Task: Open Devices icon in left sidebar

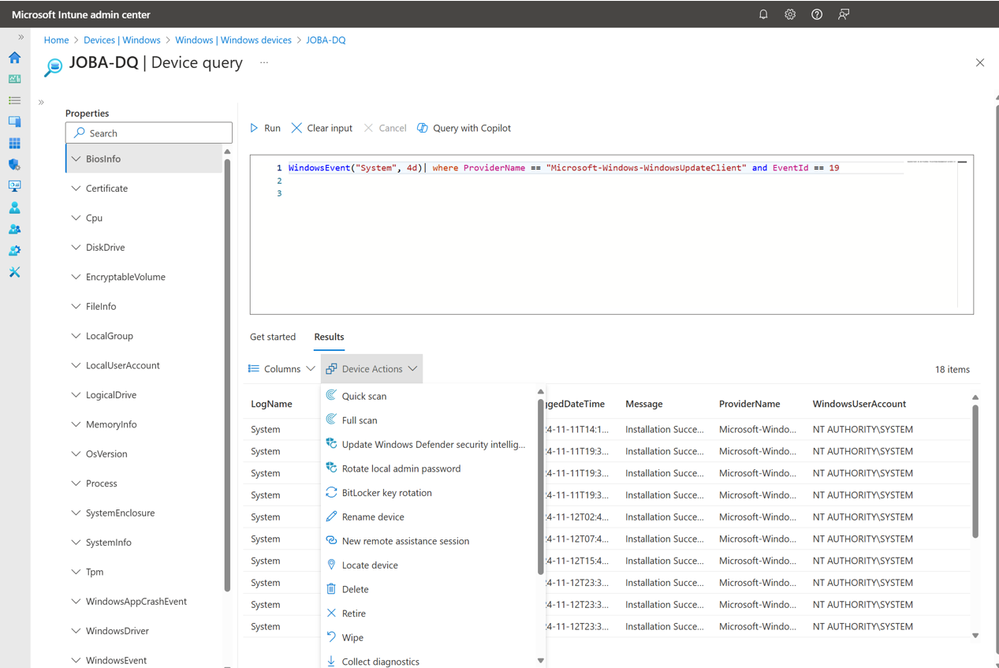Action: (x=15, y=122)
